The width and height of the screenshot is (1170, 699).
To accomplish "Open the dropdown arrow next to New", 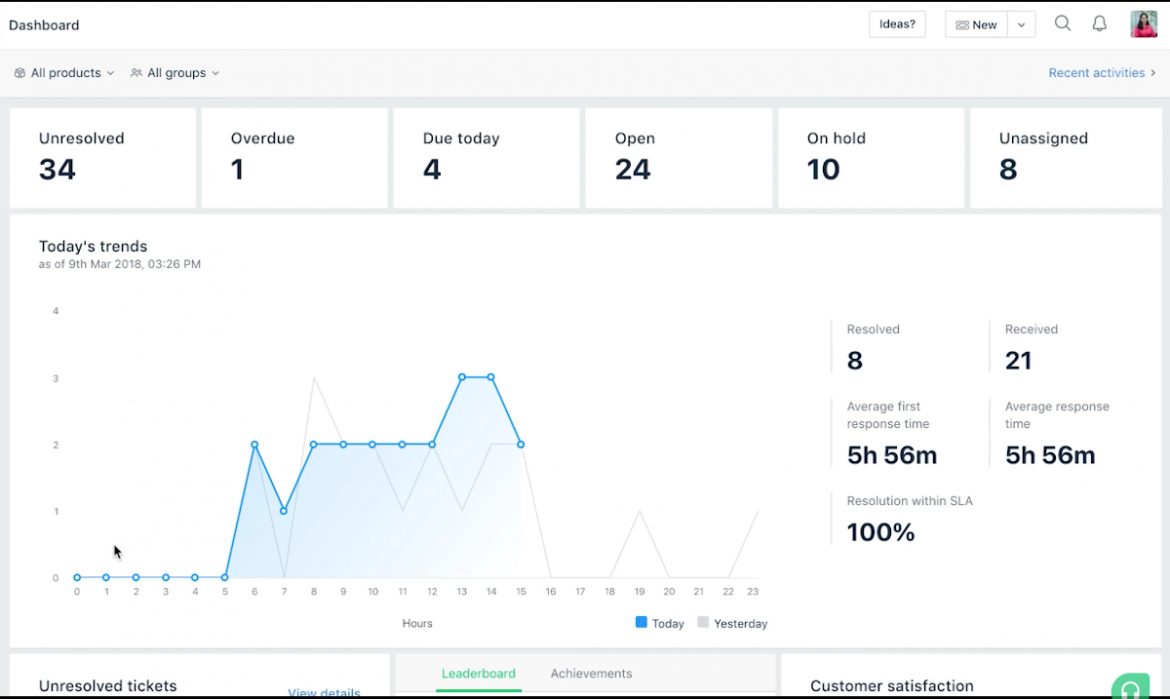I will (1021, 24).
